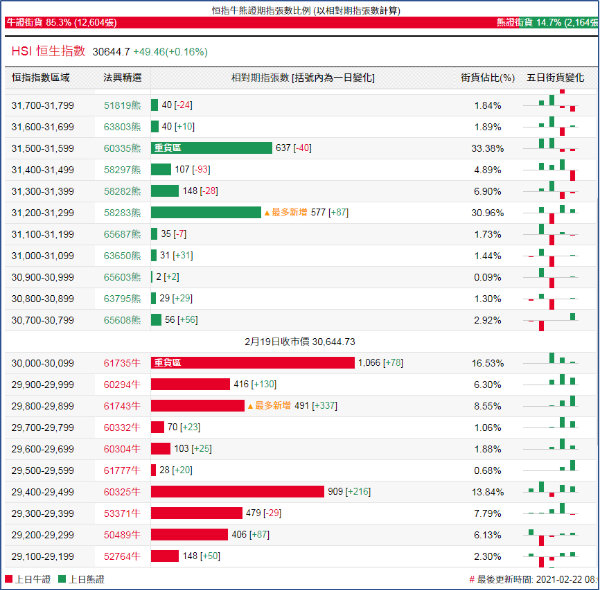The width and height of the screenshot is (600, 590).
Task: Click the range cell 29,500-29,599
Action: click(x=43, y=470)
